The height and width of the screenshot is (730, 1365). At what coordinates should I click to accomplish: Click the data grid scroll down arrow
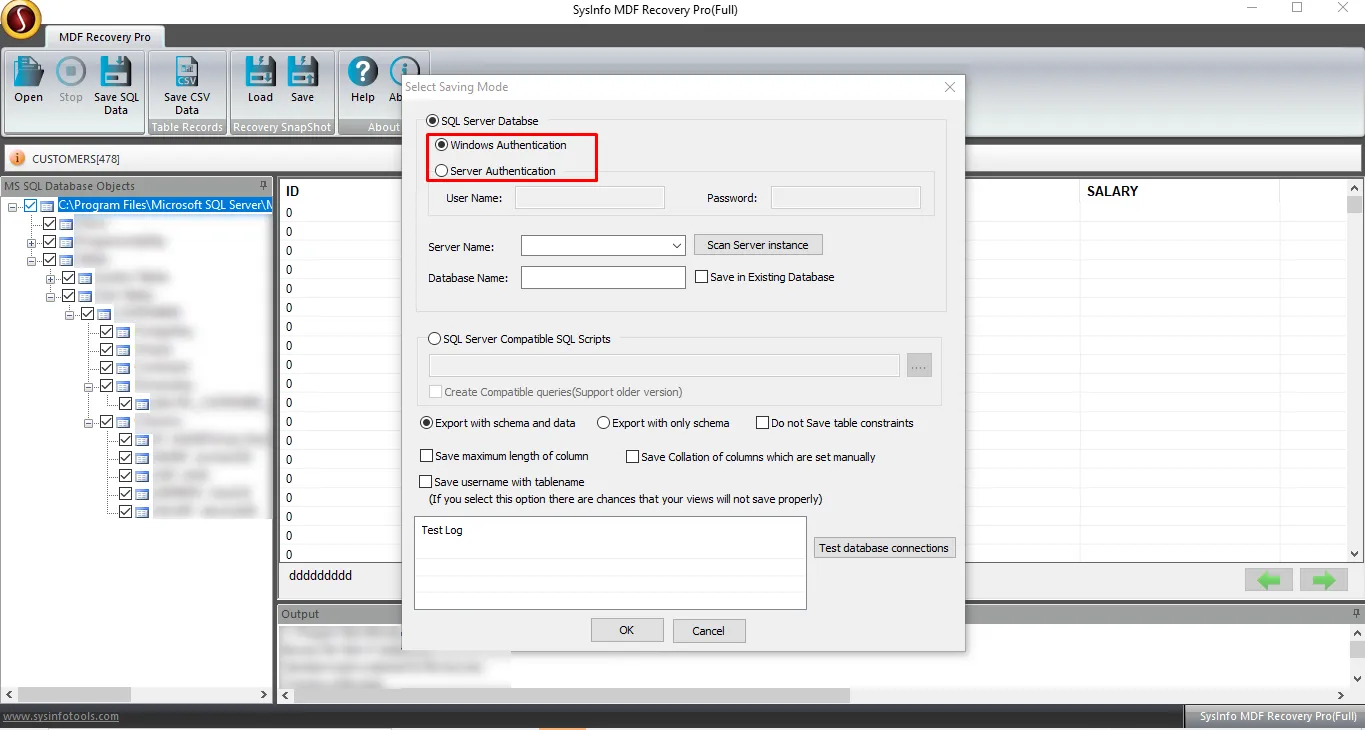(1355, 553)
